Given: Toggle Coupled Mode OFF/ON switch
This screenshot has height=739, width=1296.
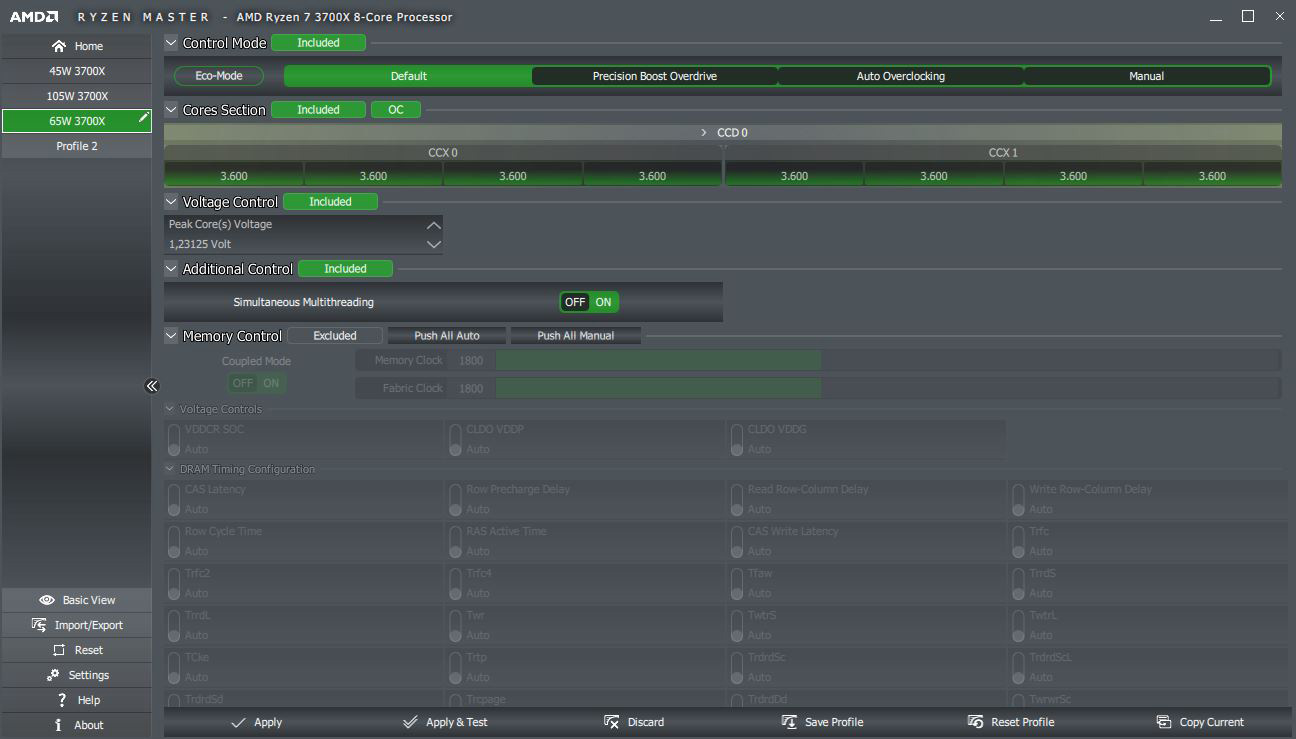Looking at the screenshot, I should pos(257,383).
